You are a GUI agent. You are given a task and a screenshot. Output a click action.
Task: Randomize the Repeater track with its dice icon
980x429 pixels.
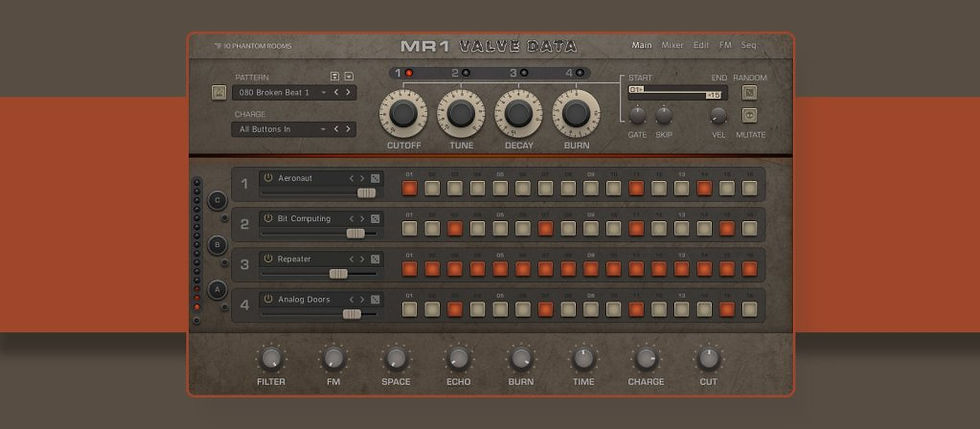pyautogui.click(x=375, y=259)
